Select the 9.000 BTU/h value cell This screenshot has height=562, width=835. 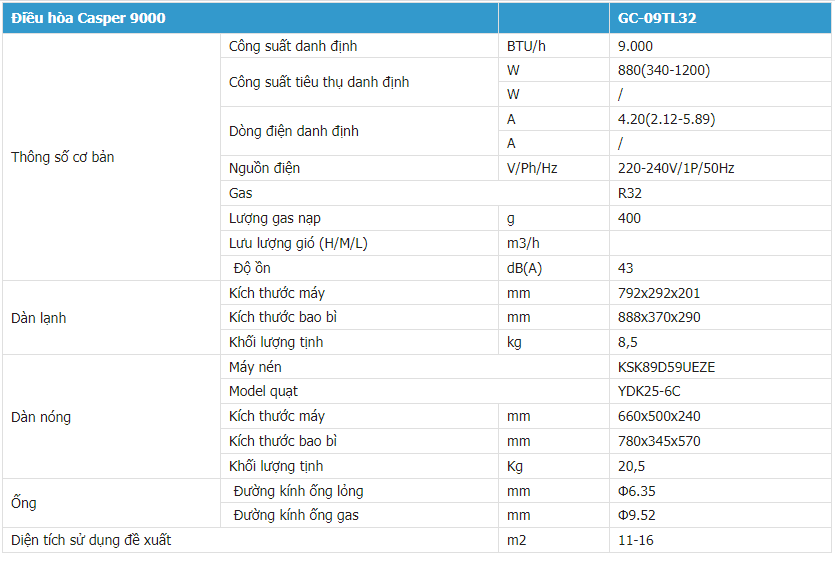click(636, 46)
